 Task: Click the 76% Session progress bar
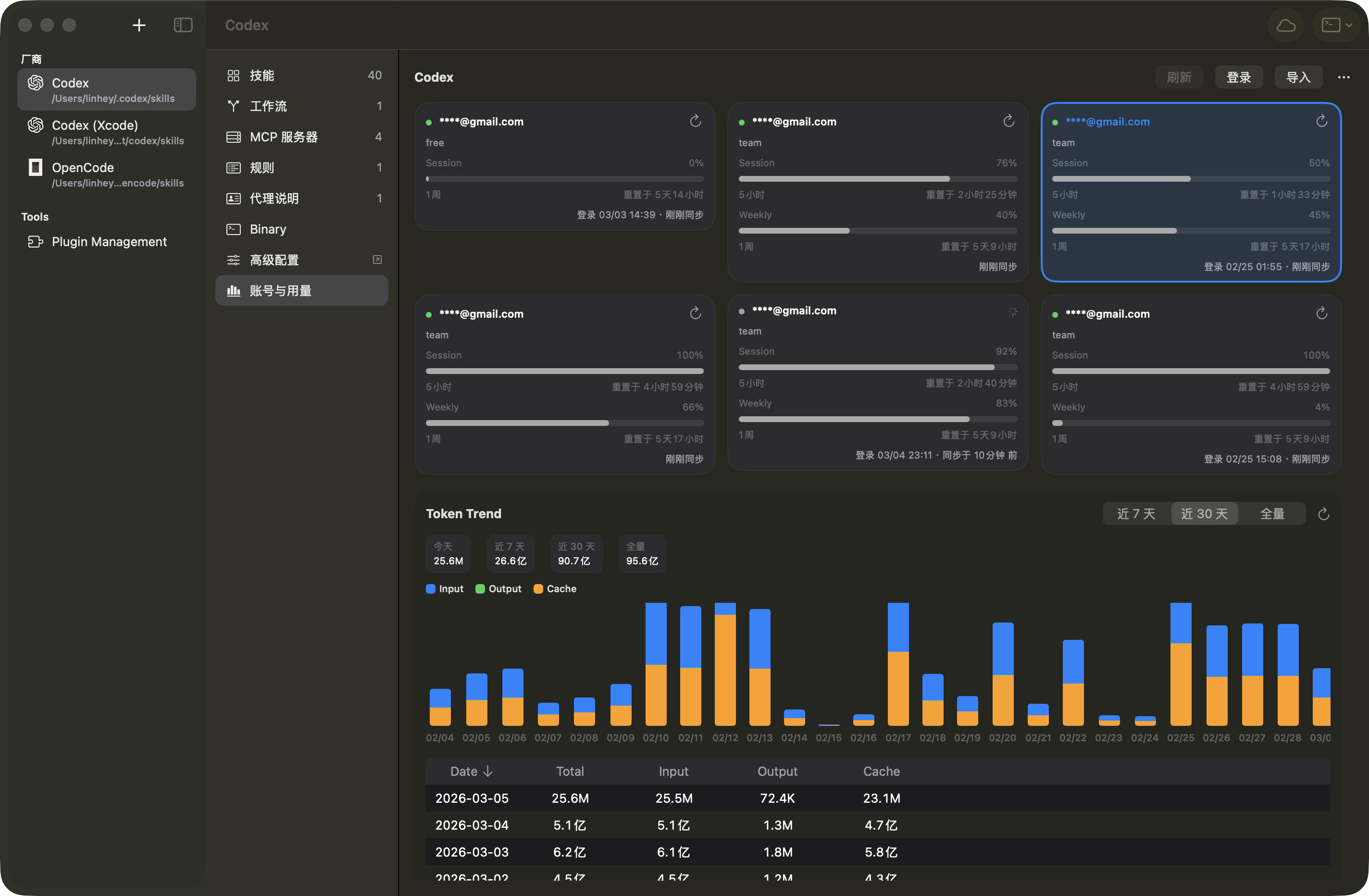pyautogui.click(x=877, y=179)
